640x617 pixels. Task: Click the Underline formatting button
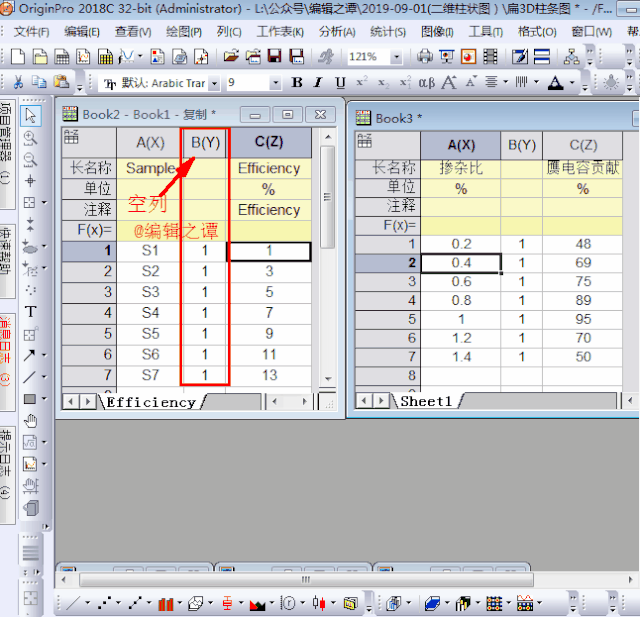click(x=340, y=83)
